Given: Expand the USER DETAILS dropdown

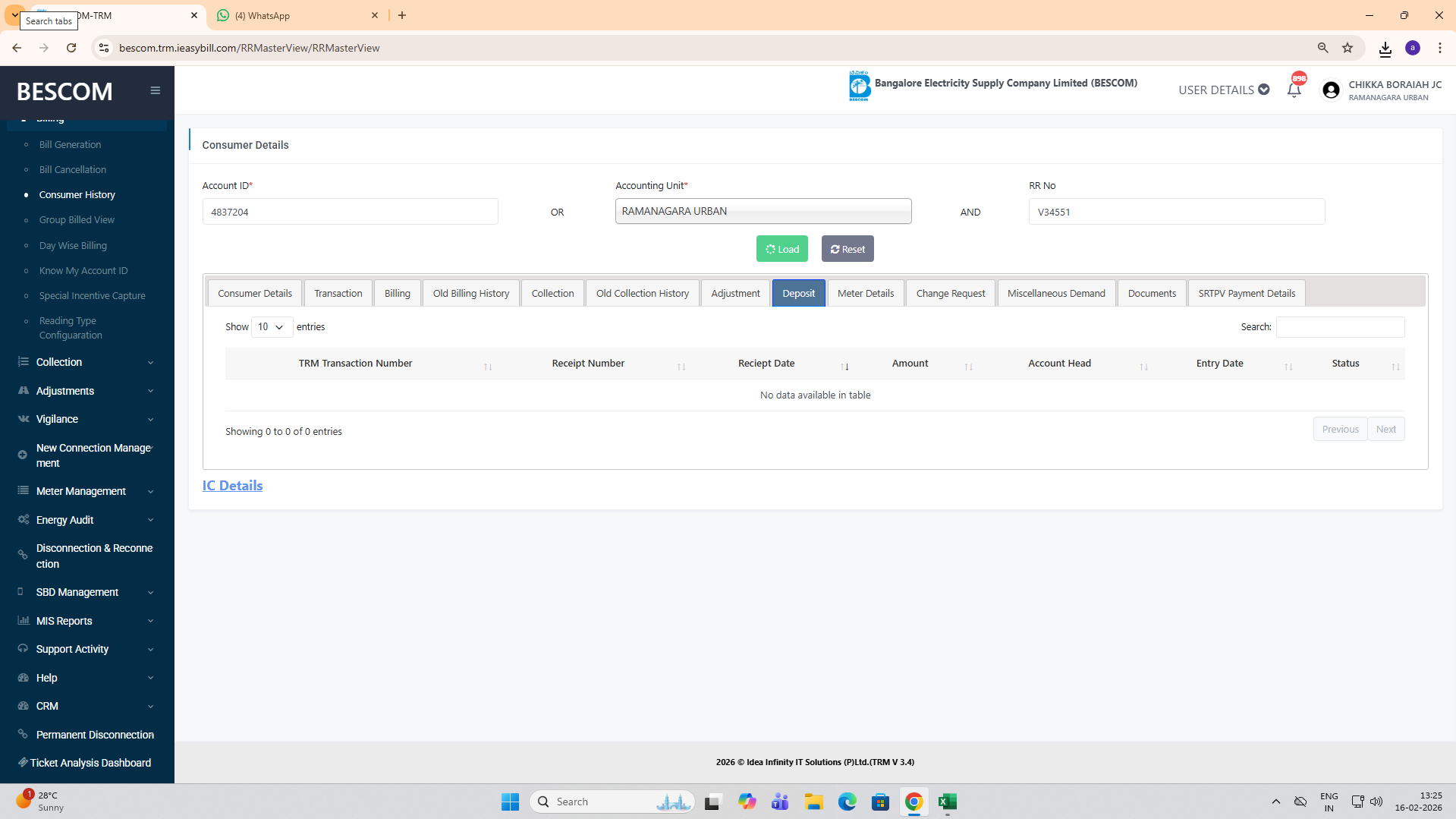Looking at the screenshot, I should tap(1223, 90).
